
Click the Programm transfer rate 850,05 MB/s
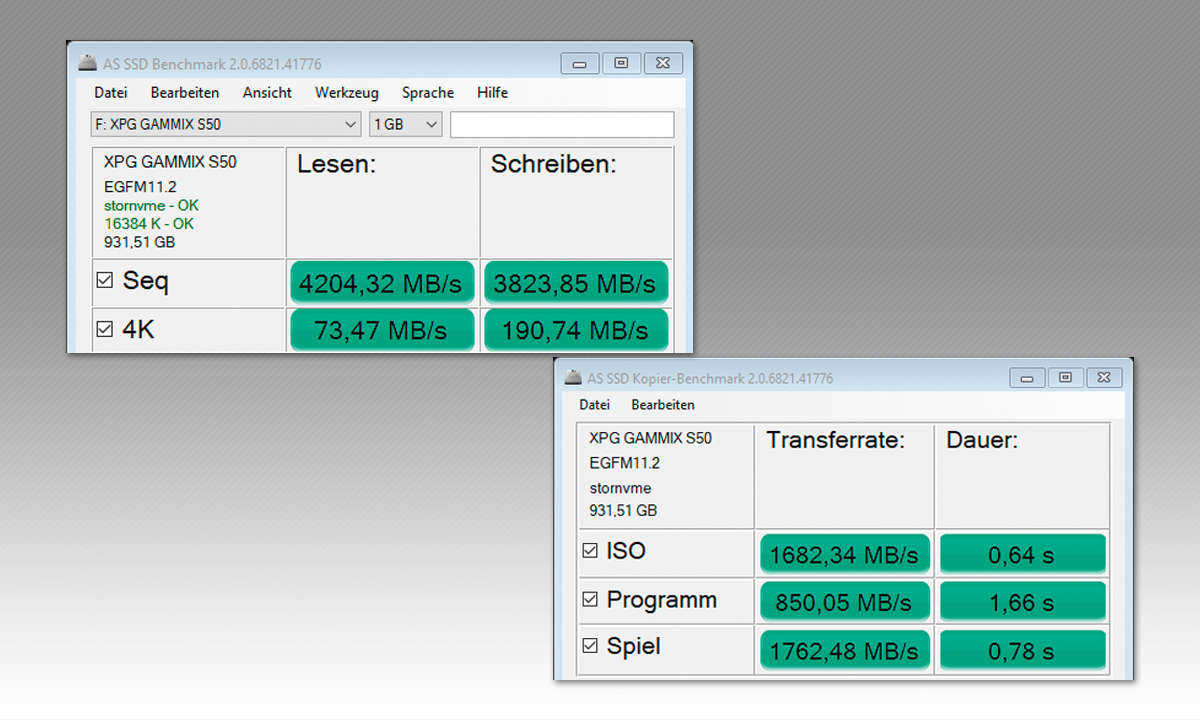[x=845, y=602]
